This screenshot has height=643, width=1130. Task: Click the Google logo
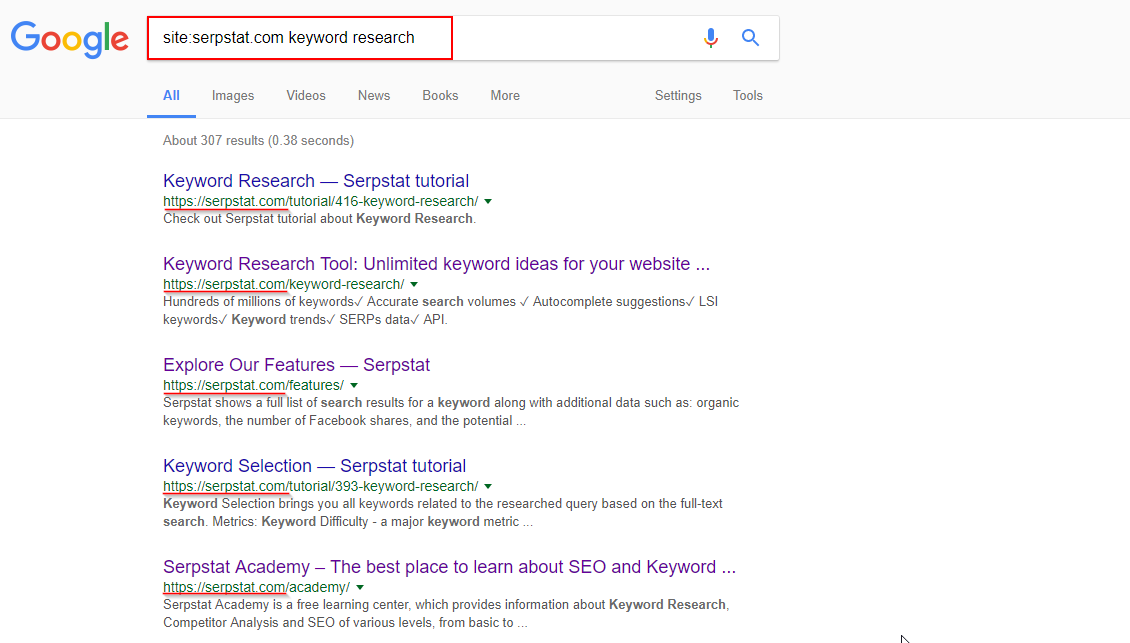coord(70,39)
